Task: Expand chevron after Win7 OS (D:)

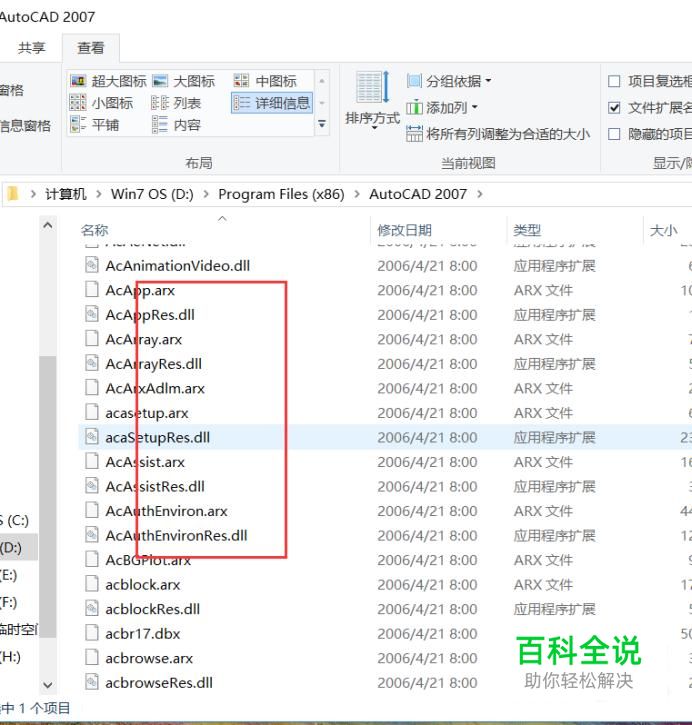Action: click(x=206, y=194)
